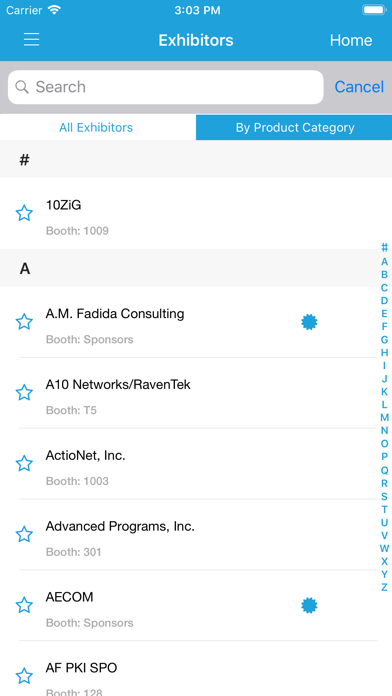
Task: Star the A10 Networks/RavenTek exhibitor
Action: [x=24, y=393]
